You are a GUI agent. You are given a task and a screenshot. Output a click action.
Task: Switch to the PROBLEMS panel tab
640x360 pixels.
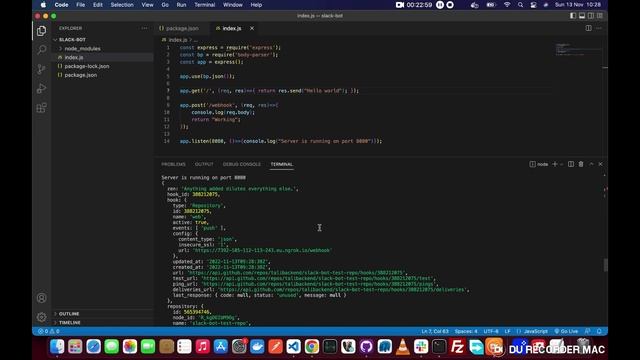[173, 164]
